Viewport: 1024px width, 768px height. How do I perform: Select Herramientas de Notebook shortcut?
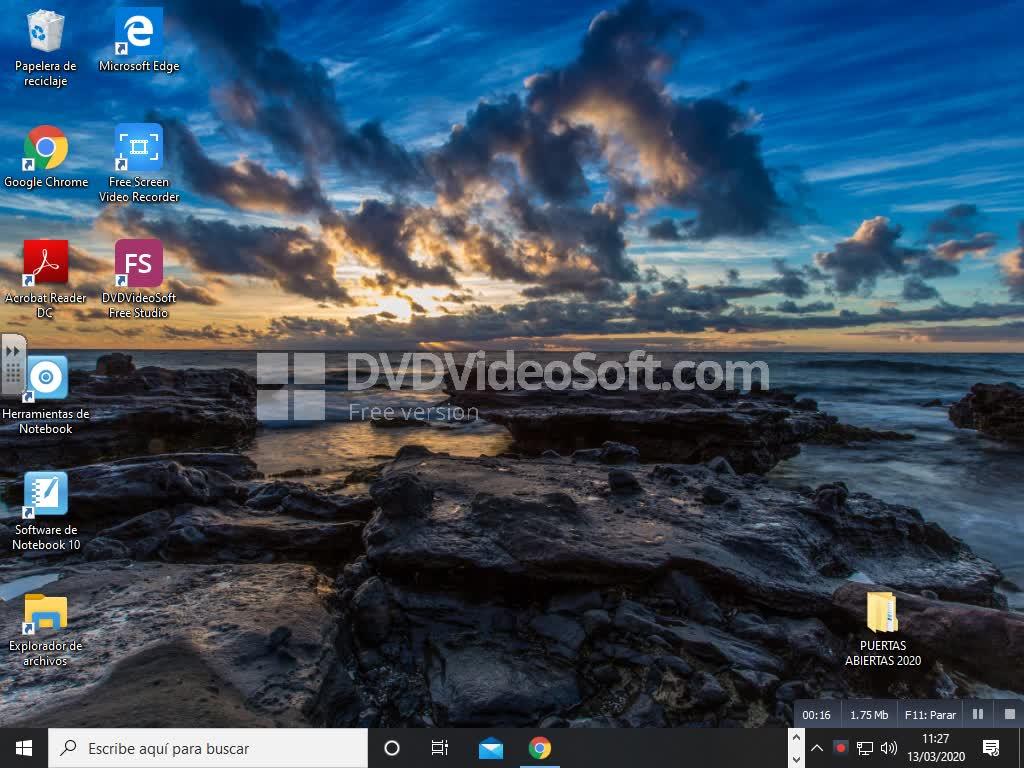click(46, 396)
